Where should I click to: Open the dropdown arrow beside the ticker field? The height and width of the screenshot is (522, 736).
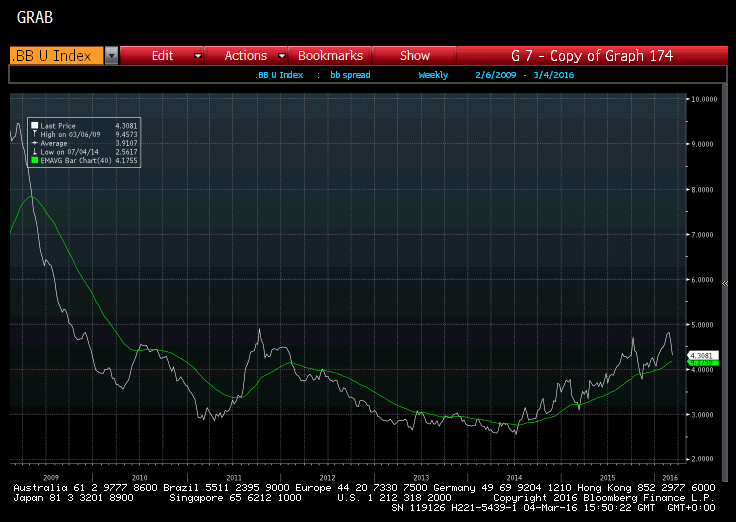111,56
